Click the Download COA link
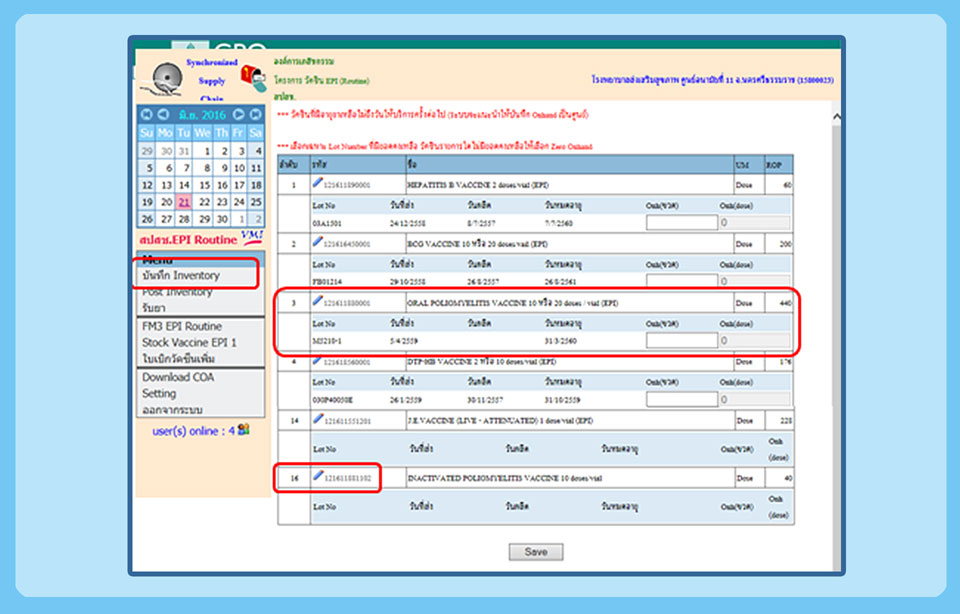 pos(178,377)
